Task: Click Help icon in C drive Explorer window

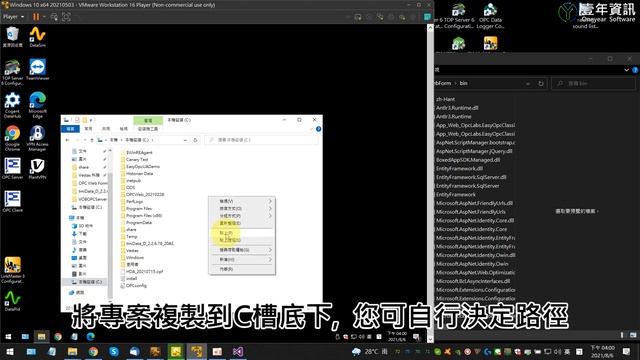Action: tap(318, 129)
